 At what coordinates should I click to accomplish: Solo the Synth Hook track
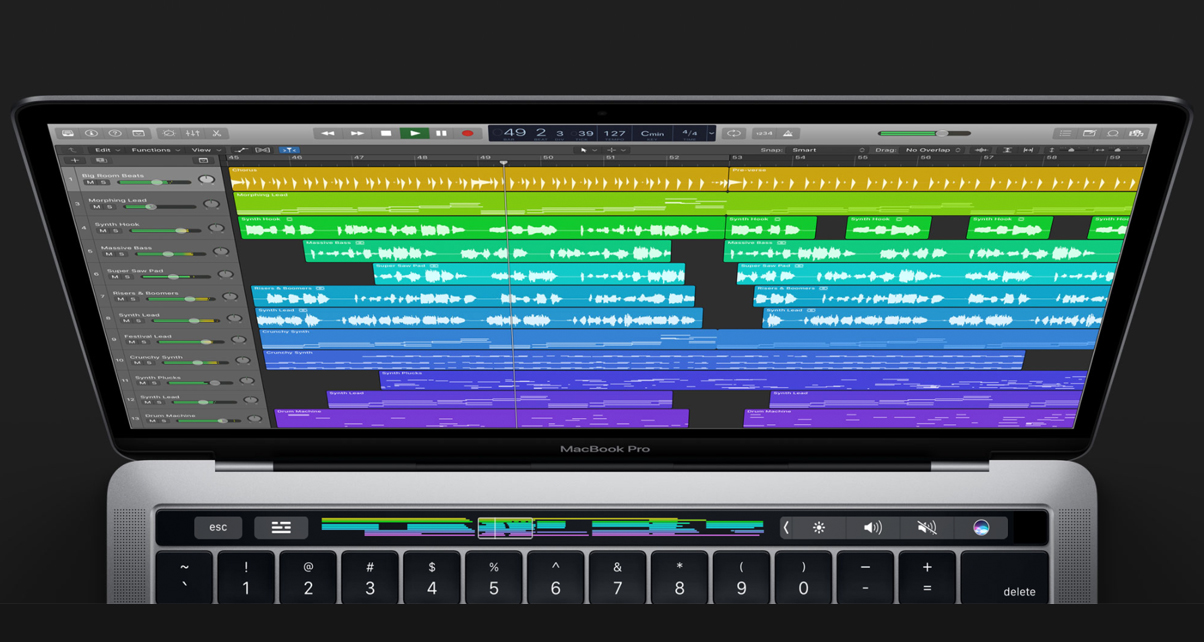click(114, 230)
